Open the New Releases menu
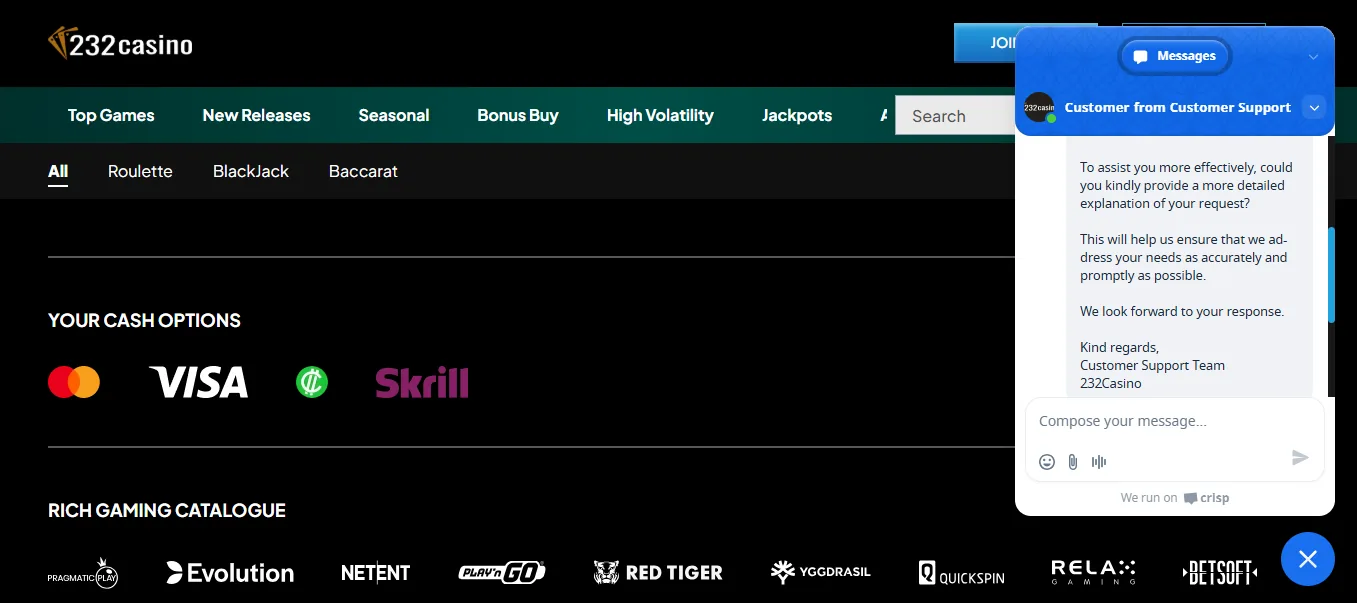1357x603 pixels. [x=256, y=115]
